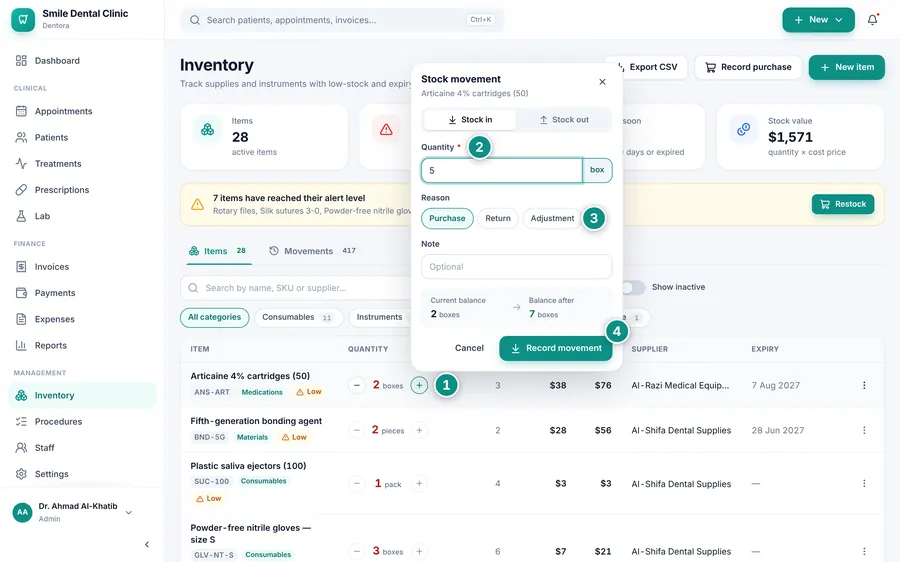The height and width of the screenshot is (562, 900).
Task: Click inventory search by name field
Action: [296, 288]
